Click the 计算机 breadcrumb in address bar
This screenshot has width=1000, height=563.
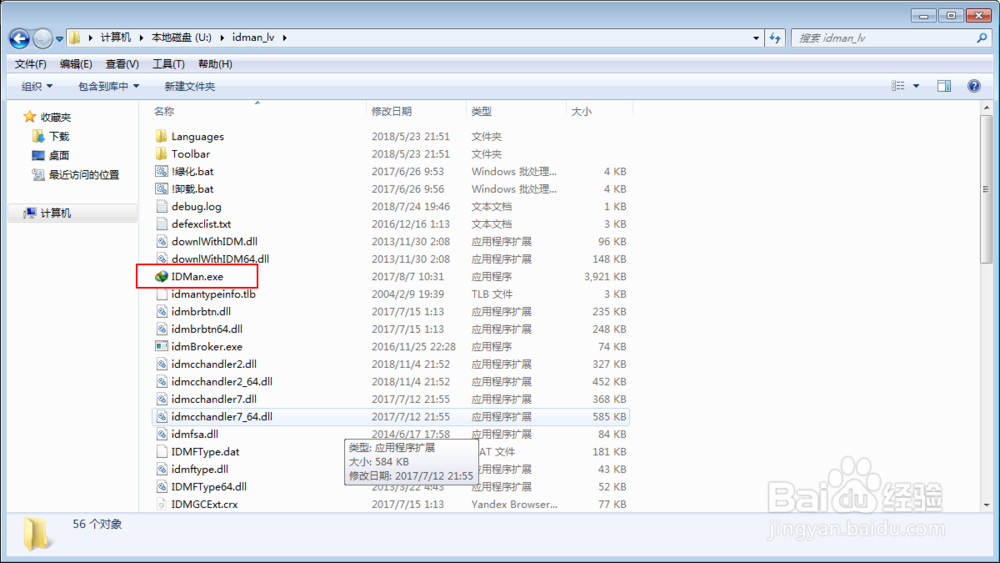pos(115,38)
